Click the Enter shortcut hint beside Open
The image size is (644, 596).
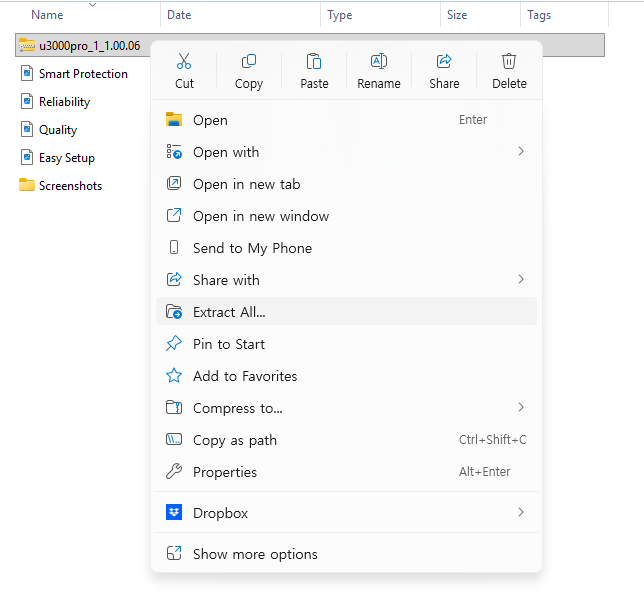point(473,120)
